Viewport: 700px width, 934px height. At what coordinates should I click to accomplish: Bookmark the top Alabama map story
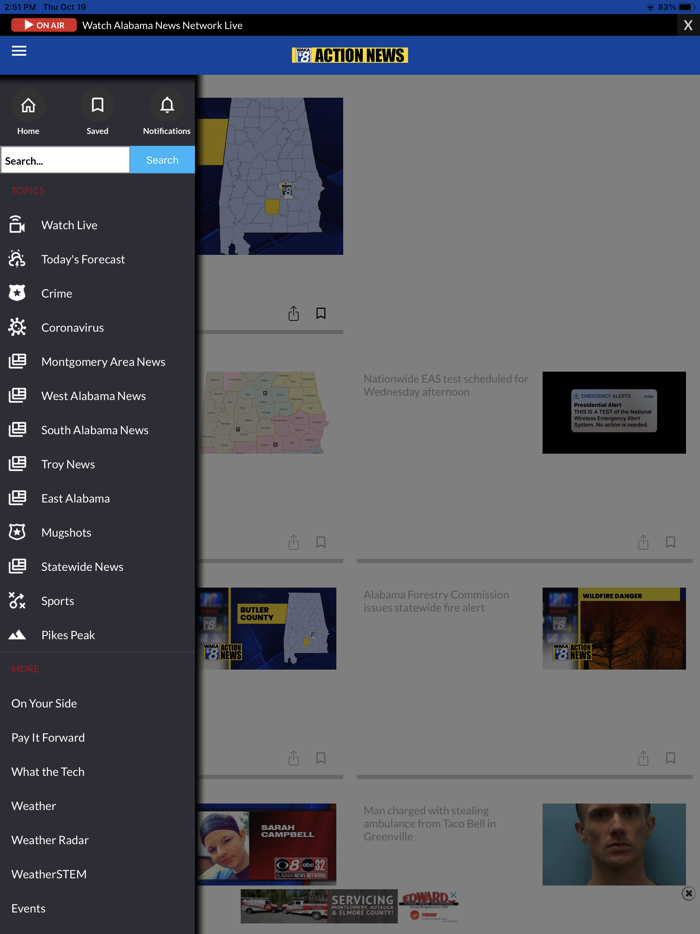pos(321,313)
